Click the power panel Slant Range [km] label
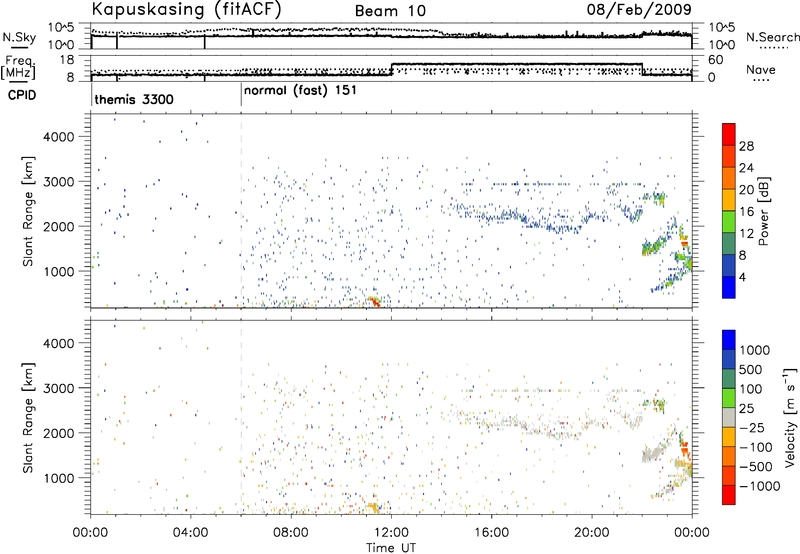 pos(29,211)
